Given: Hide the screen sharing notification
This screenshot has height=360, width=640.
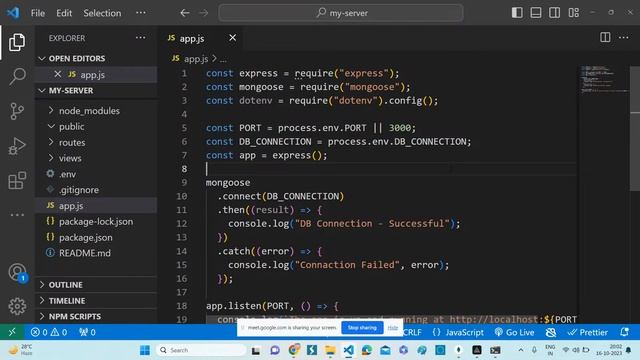Looking at the screenshot, I should pos(393,328).
